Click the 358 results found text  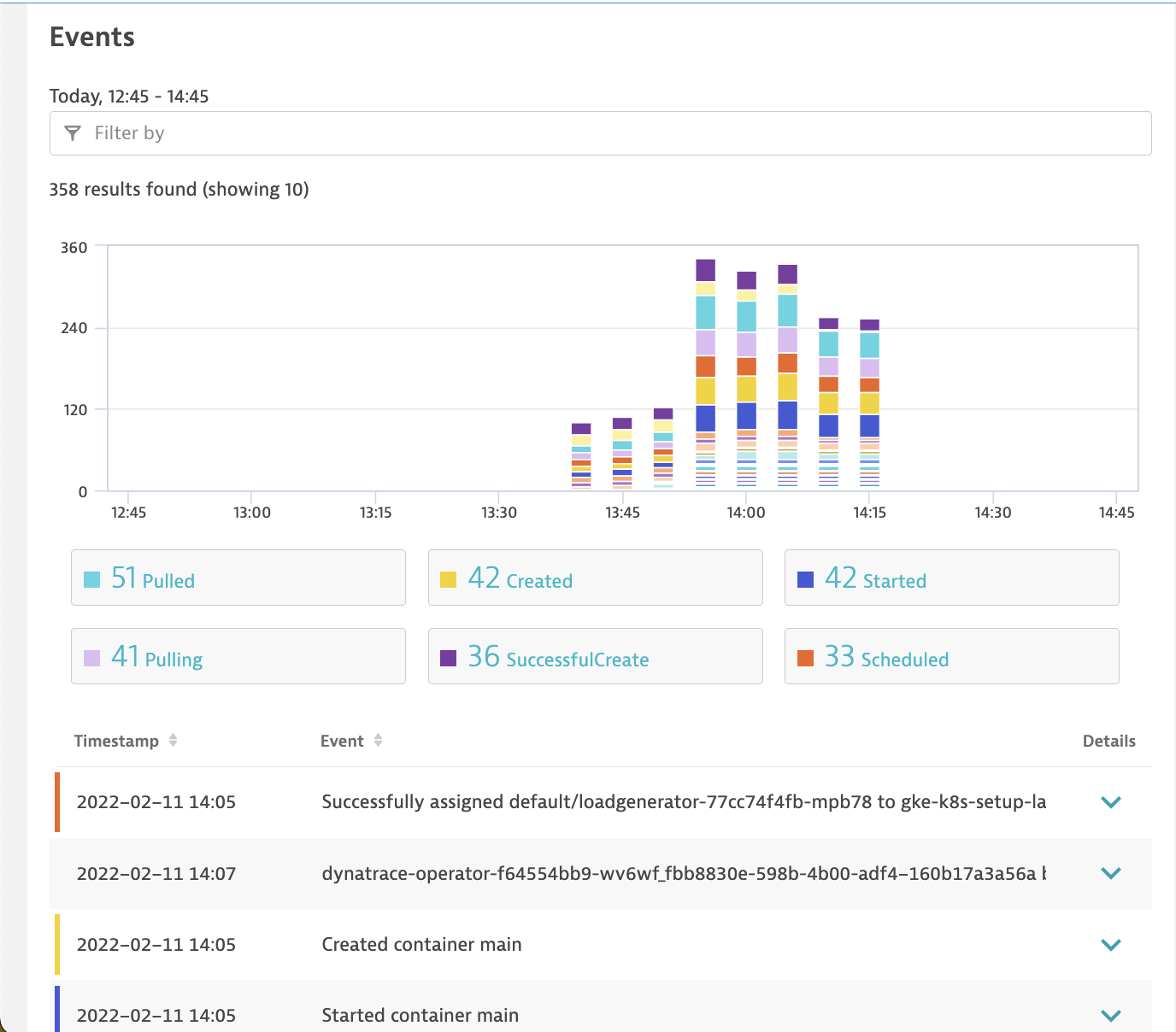coord(179,190)
